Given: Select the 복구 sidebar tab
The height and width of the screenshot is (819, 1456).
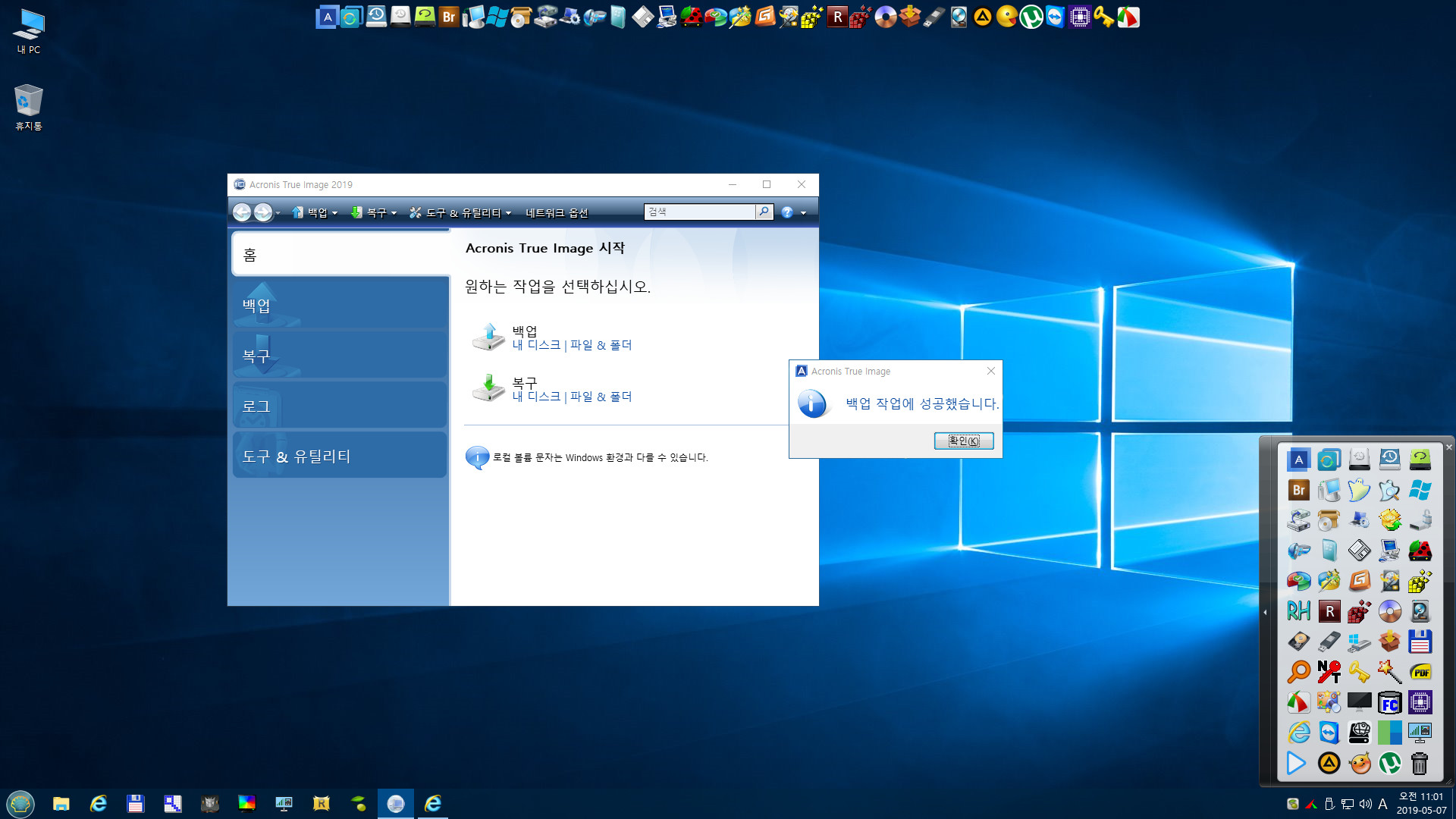Looking at the screenshot, I should 340,355.
